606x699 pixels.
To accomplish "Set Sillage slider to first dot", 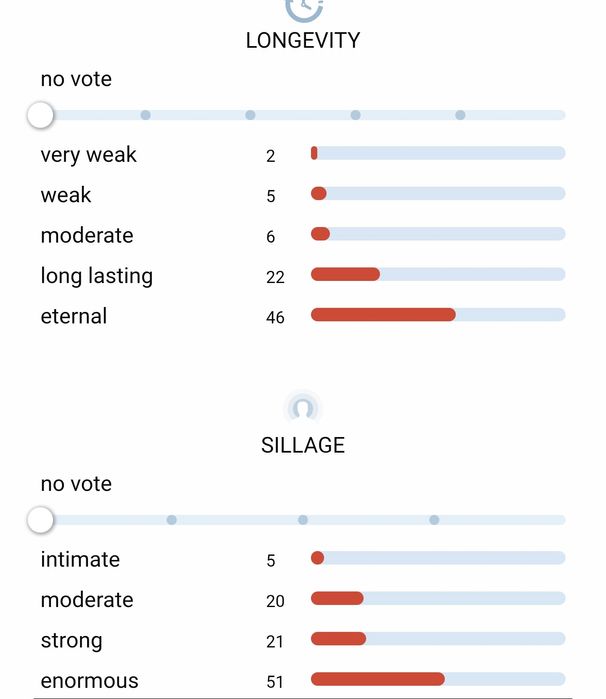I will click(172, 520).
